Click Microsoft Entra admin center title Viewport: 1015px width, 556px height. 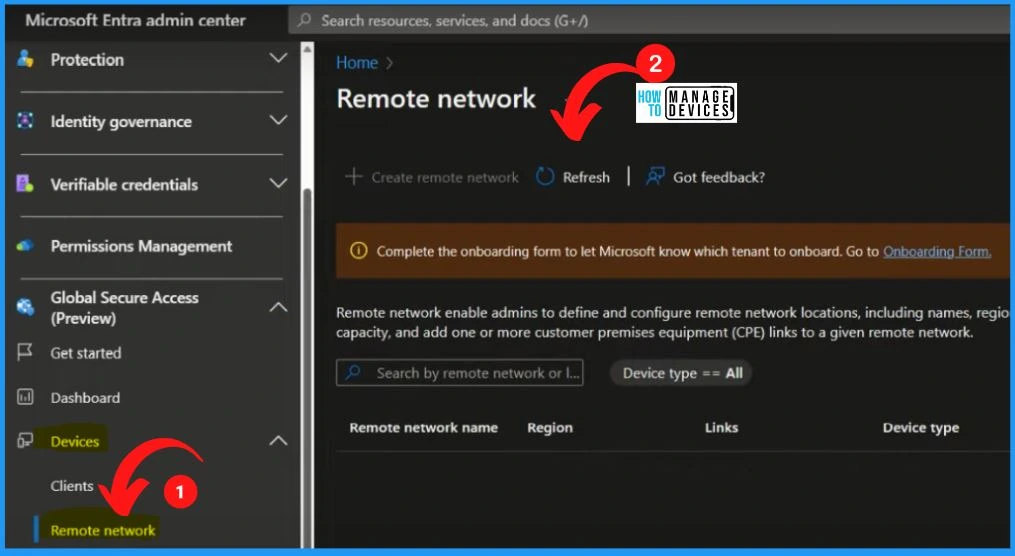[x=135, y=20]
